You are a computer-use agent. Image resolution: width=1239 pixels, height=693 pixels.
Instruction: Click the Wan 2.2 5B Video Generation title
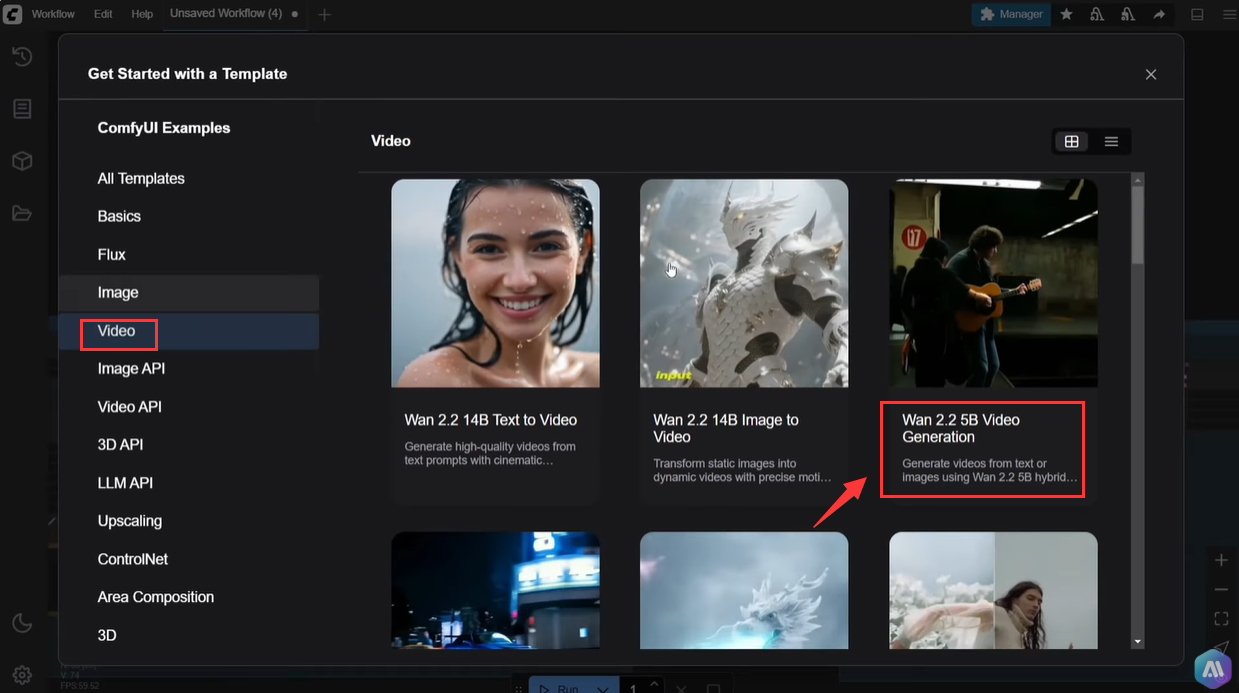pos(961,428)
